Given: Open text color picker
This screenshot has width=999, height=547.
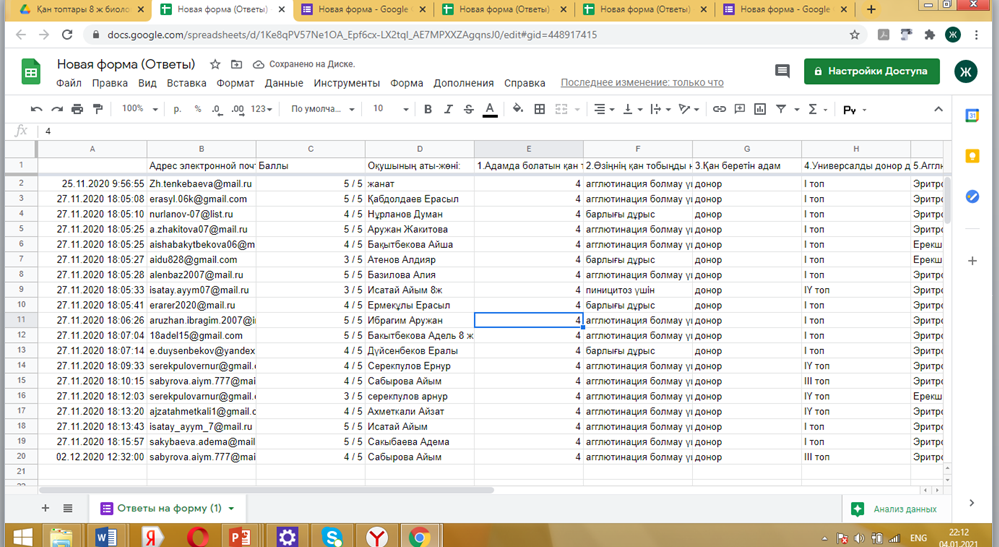Looking at the screenshot, I should tap(489, 110).
